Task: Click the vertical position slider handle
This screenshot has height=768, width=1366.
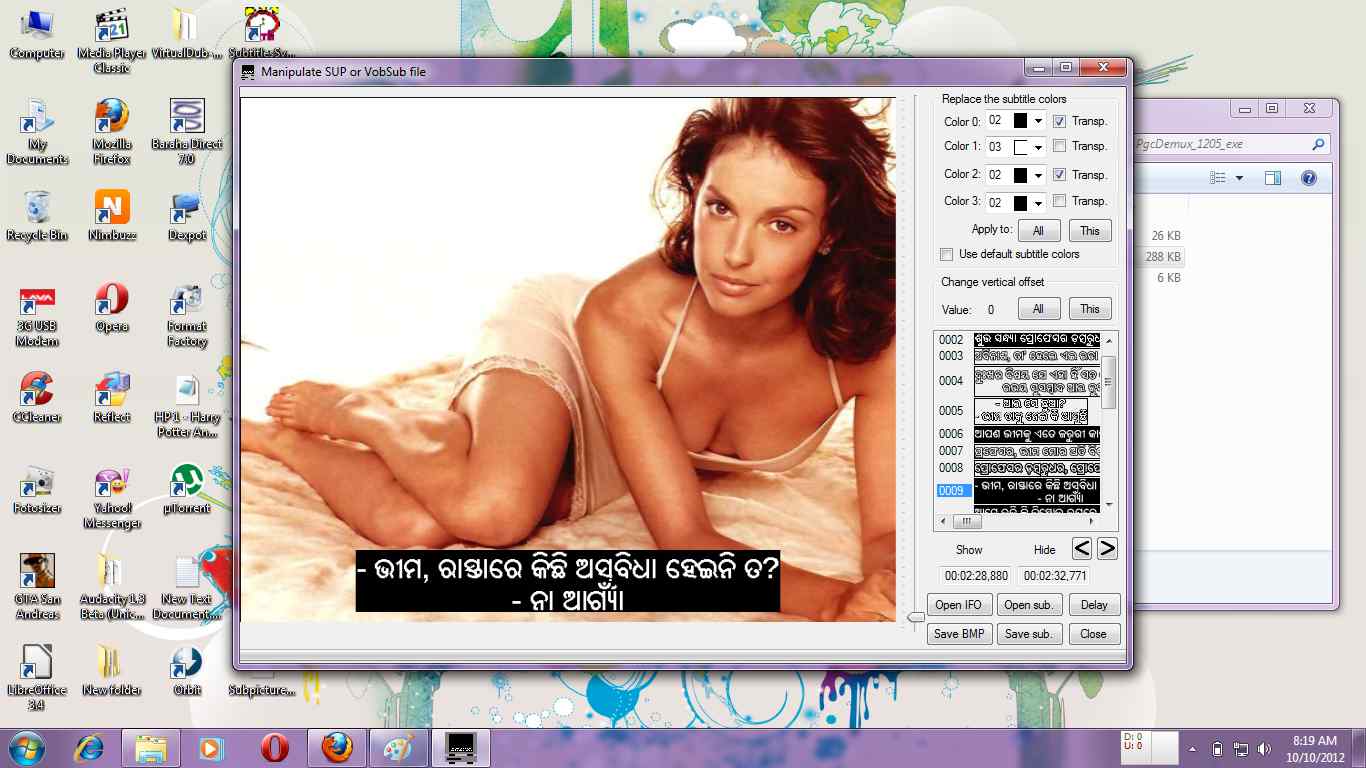Action: point(916,618)
